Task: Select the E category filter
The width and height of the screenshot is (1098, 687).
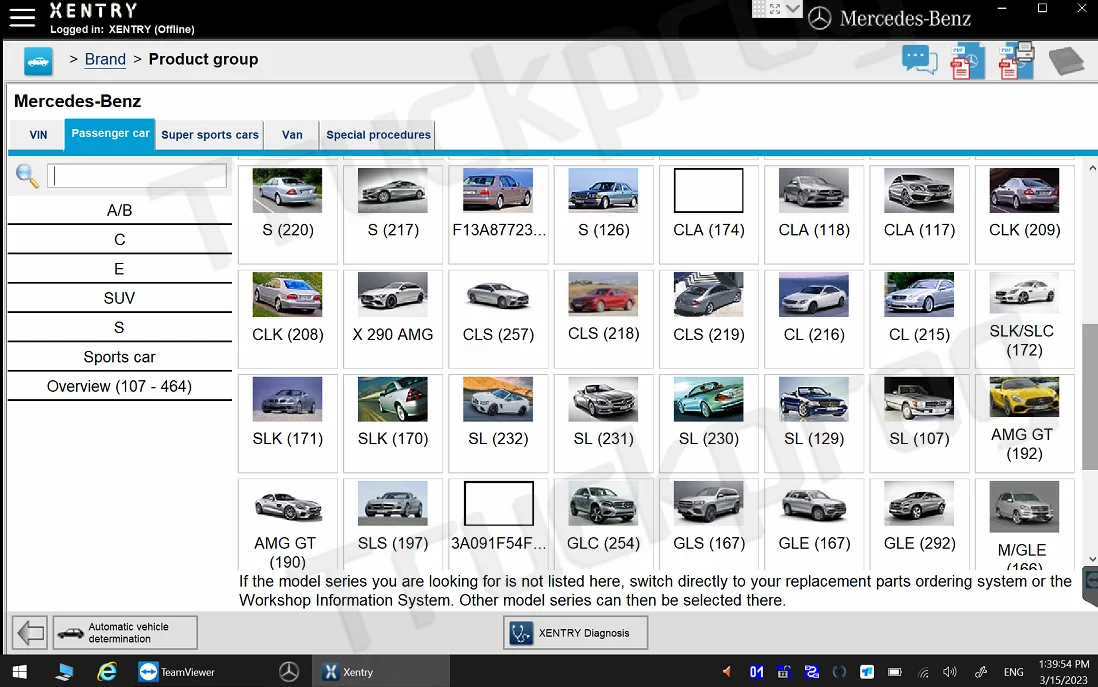Action: click(x=120, y=269)
